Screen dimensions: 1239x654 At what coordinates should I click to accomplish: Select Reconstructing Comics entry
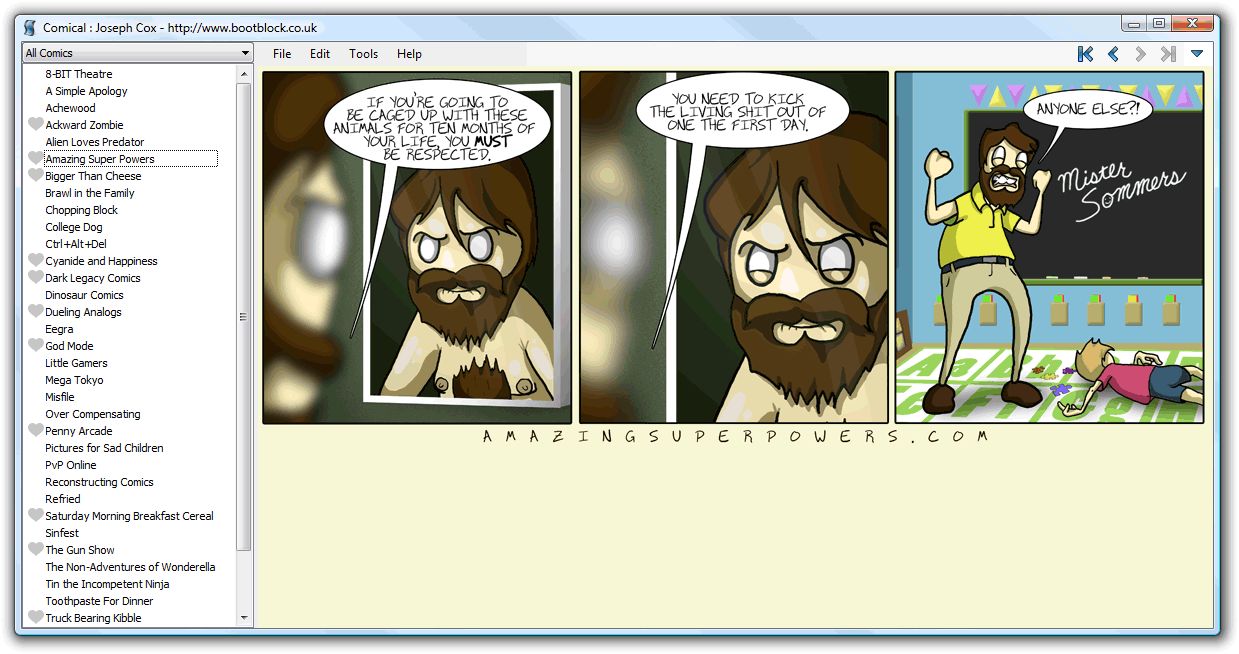point(99,482)
